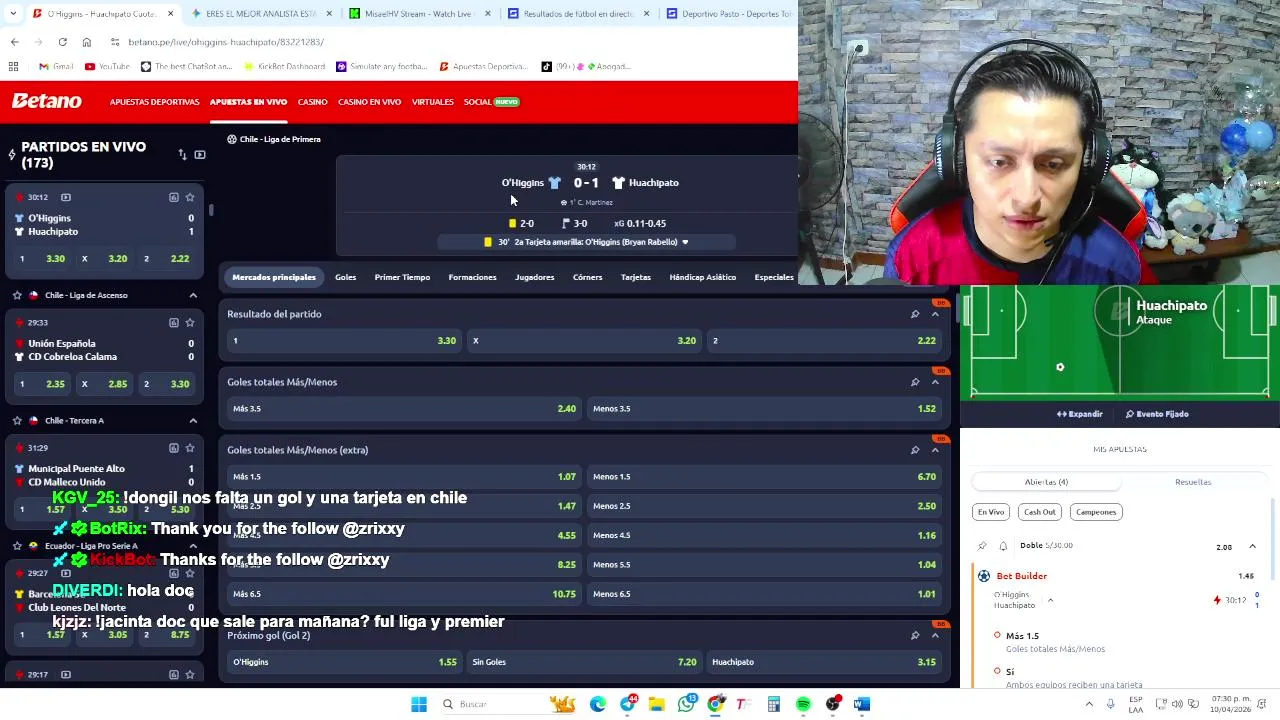Open Apuestas Deportivas in Betano menu
This screenshot has height=720, width=1280.
click(154, 102)
